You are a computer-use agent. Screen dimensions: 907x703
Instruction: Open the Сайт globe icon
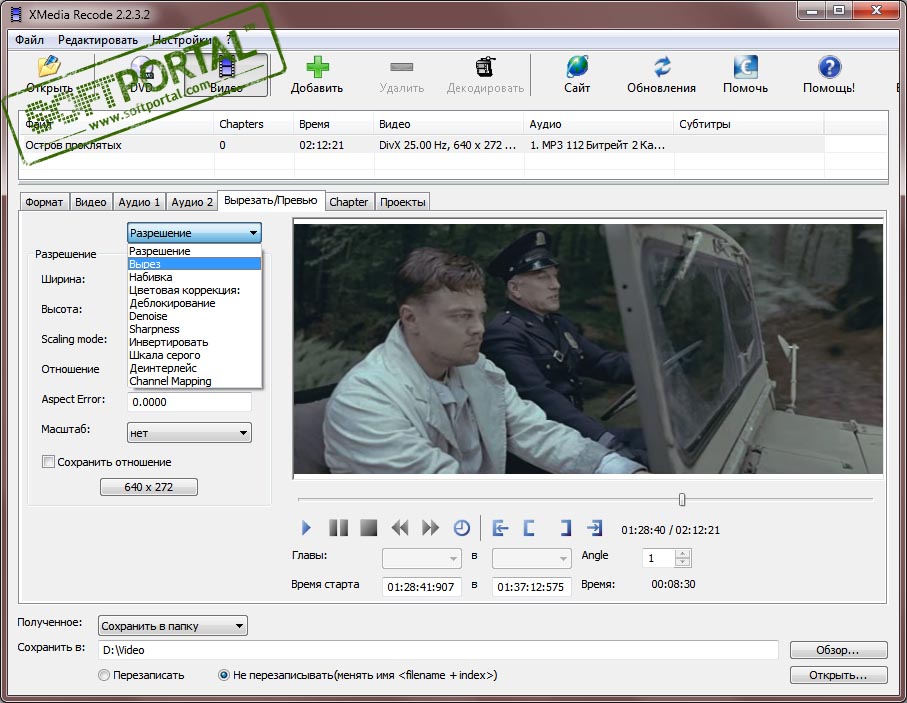(577, 67)
